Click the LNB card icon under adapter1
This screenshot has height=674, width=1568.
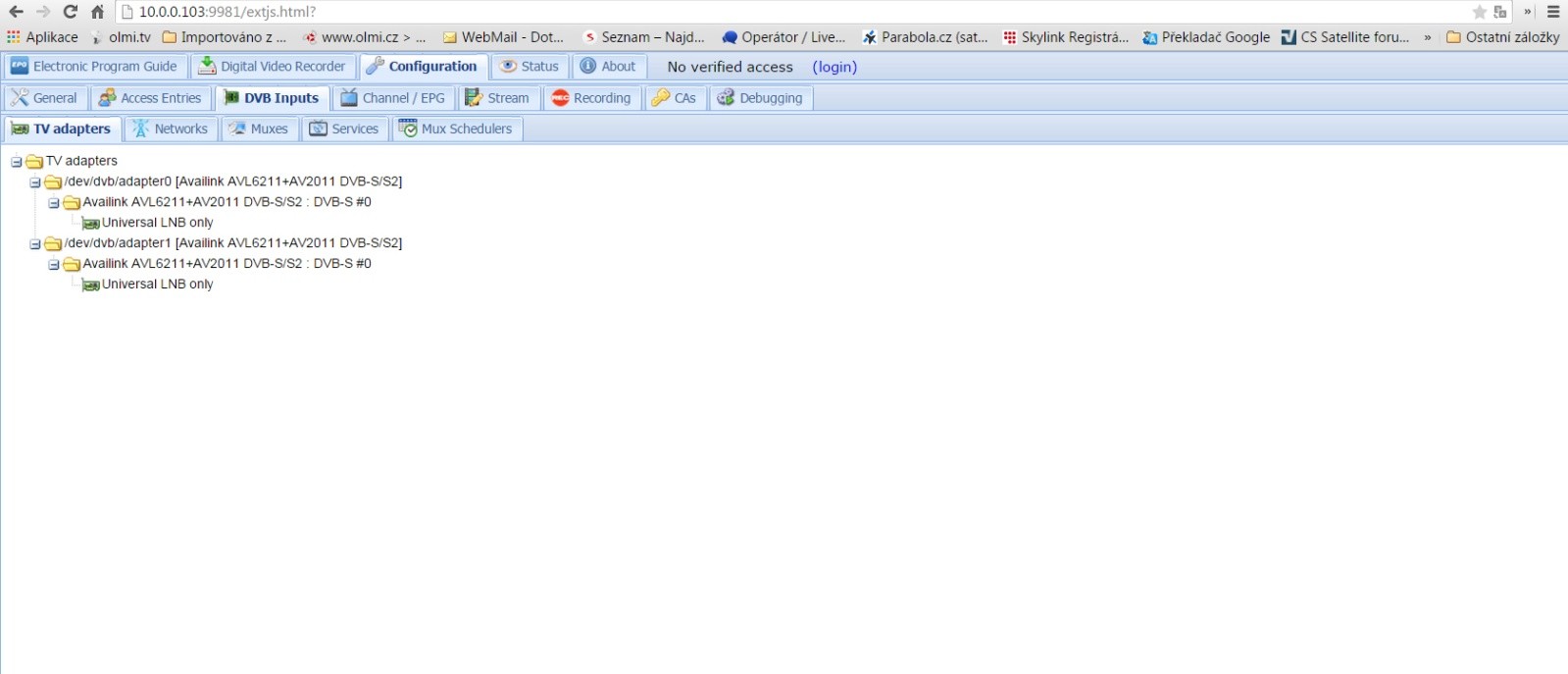(91, 285)
